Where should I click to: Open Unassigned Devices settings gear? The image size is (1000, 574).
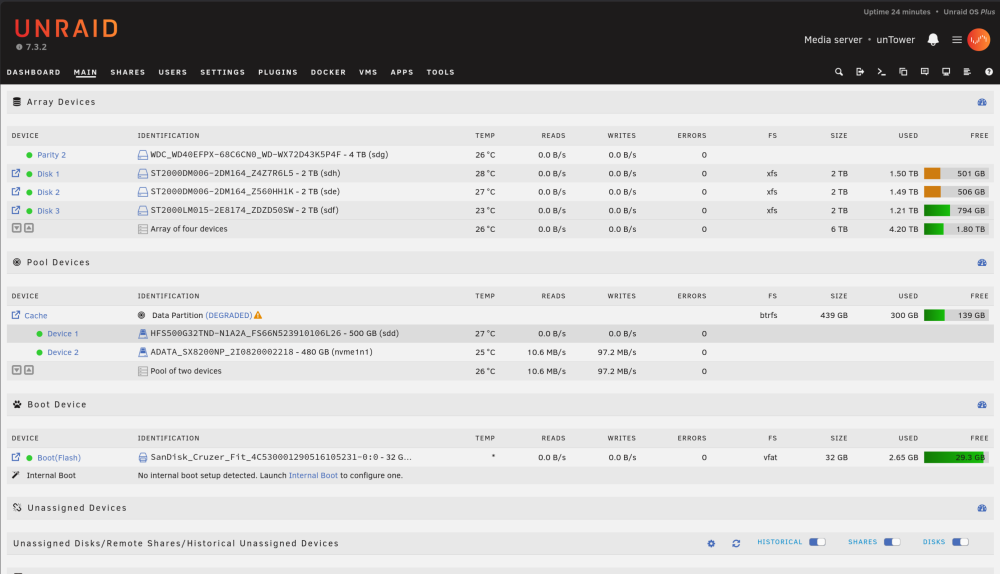711,543
